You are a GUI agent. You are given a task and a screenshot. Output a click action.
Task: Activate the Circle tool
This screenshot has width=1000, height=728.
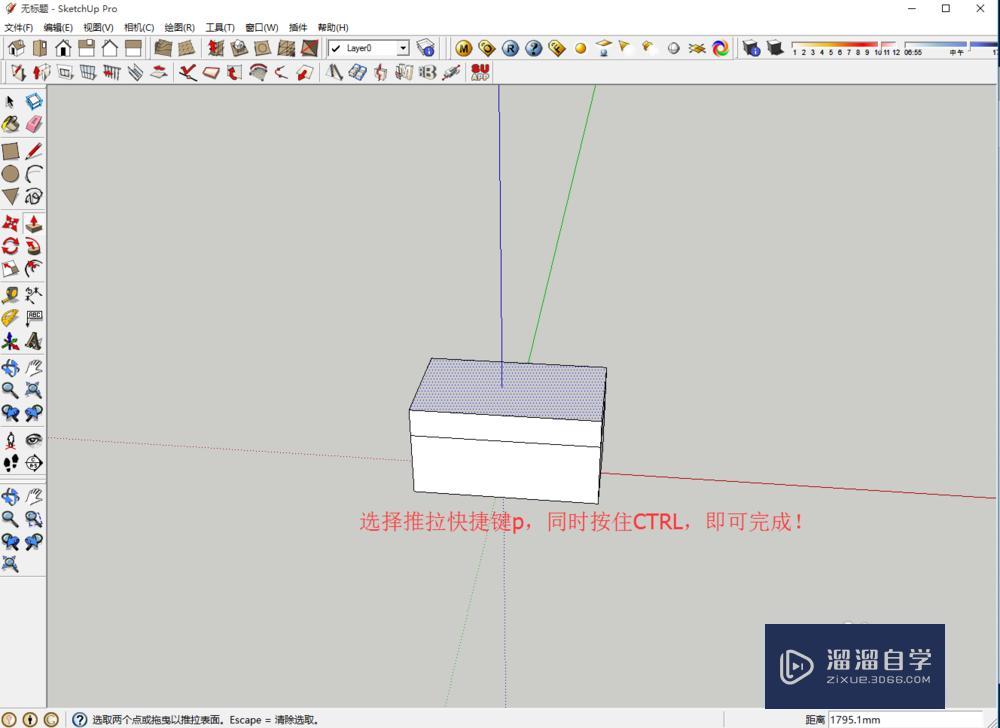(10, 173)
